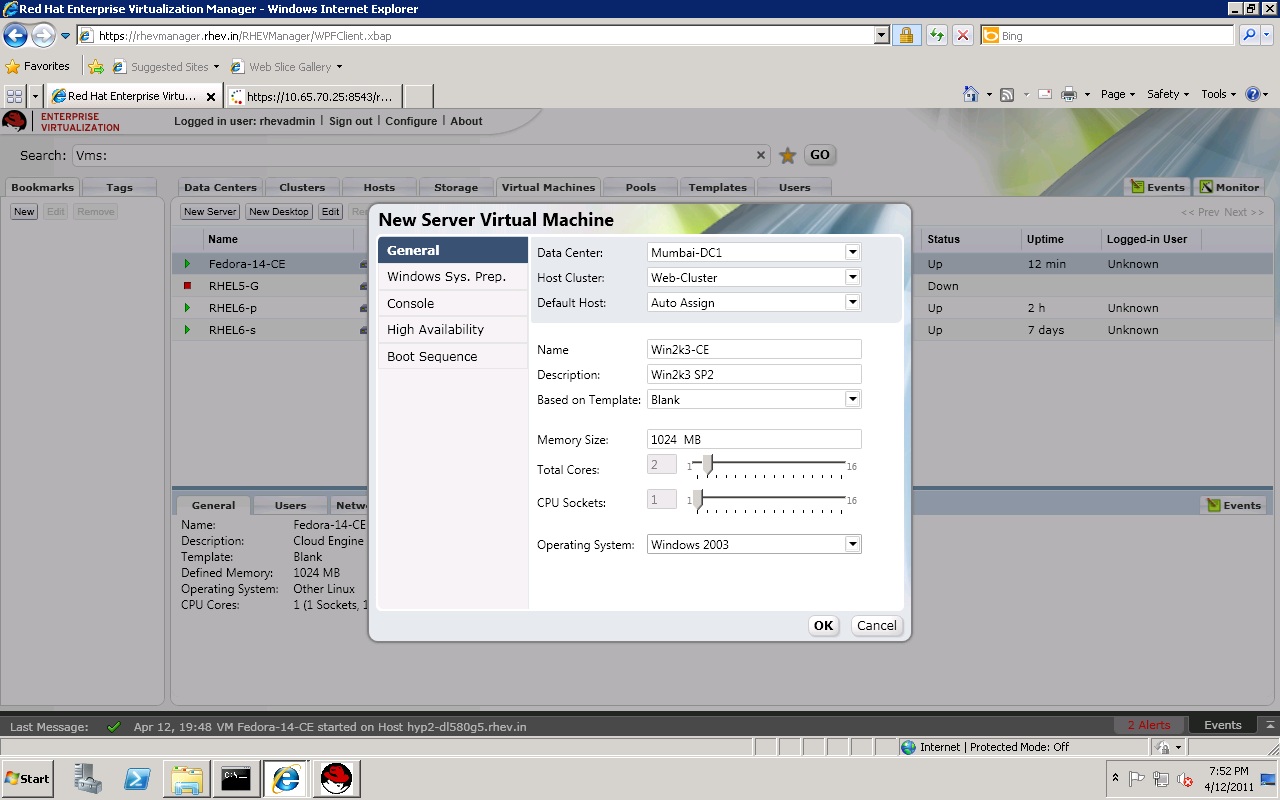The width and height of the screenshot is (1280, 800).
Task: Click the Favorites star icon
Action: pyautogui.click(x=13, y=67)
